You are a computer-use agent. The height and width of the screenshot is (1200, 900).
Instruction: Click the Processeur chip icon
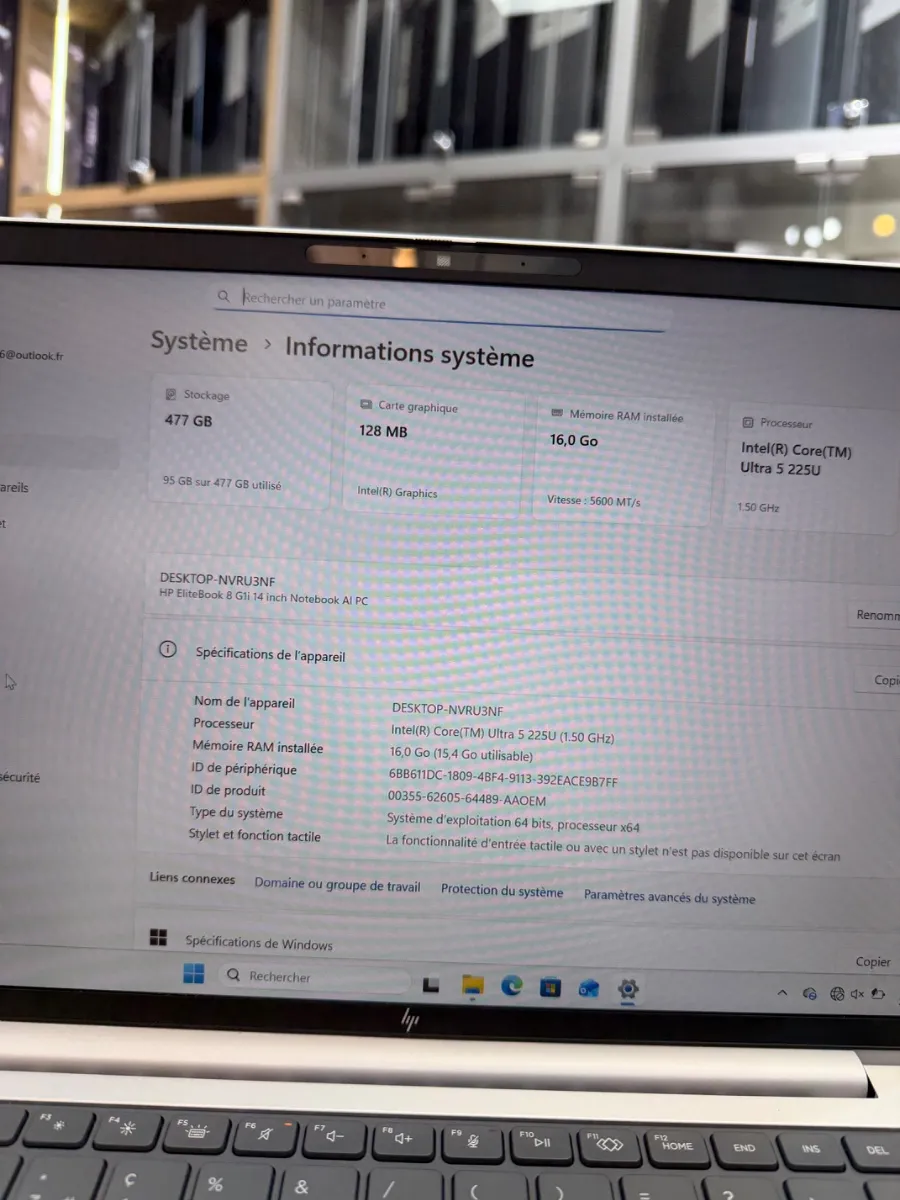click(747, 422)
